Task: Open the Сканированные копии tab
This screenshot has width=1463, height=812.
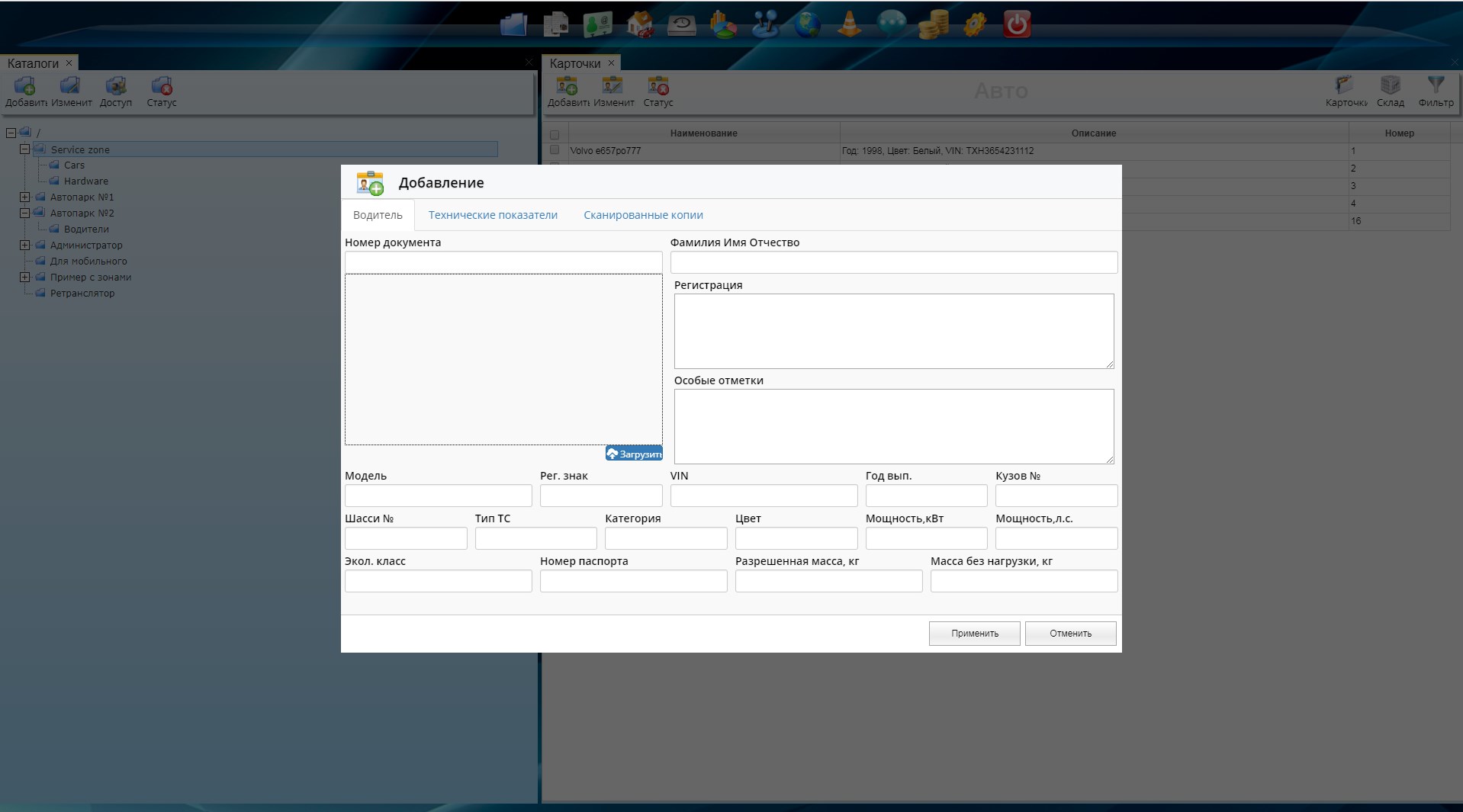Action: [643, 215]
